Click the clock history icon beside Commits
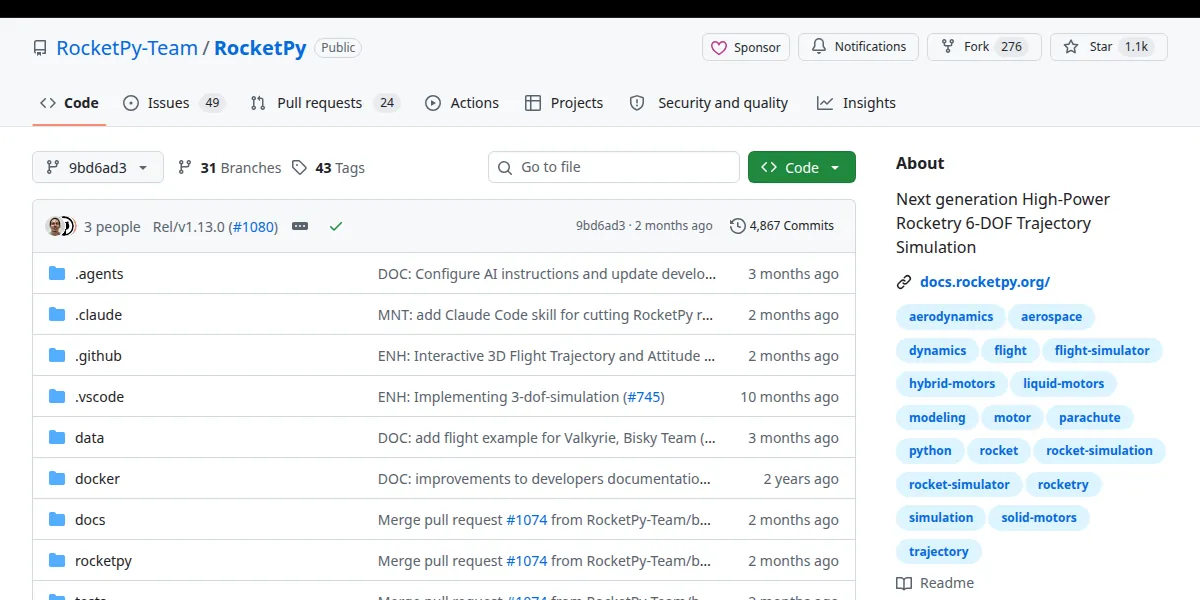1200x600 pixels. pos(738,226)
